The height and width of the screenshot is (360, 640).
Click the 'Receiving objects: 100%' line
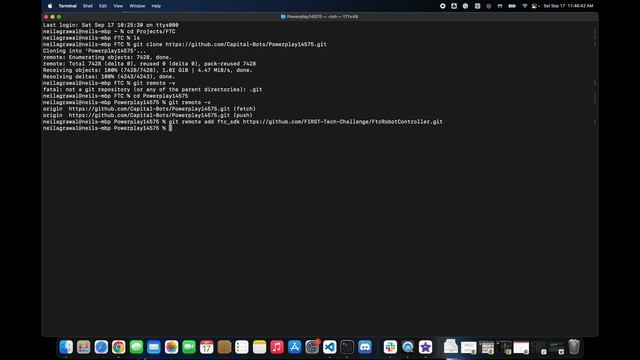[147, 70]
